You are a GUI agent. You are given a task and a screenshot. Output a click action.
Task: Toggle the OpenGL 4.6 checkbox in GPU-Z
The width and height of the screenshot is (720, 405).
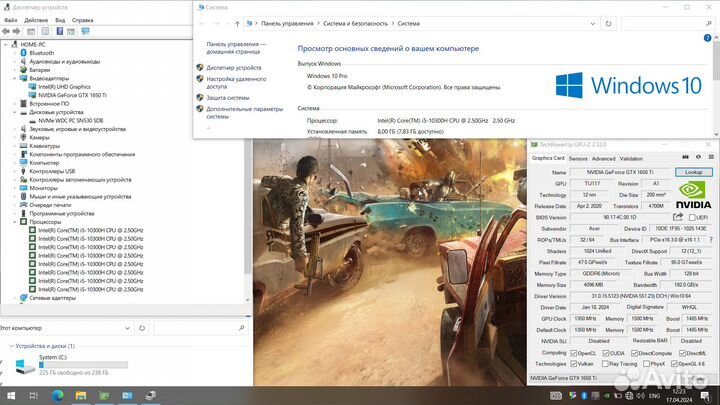(674, 364)
